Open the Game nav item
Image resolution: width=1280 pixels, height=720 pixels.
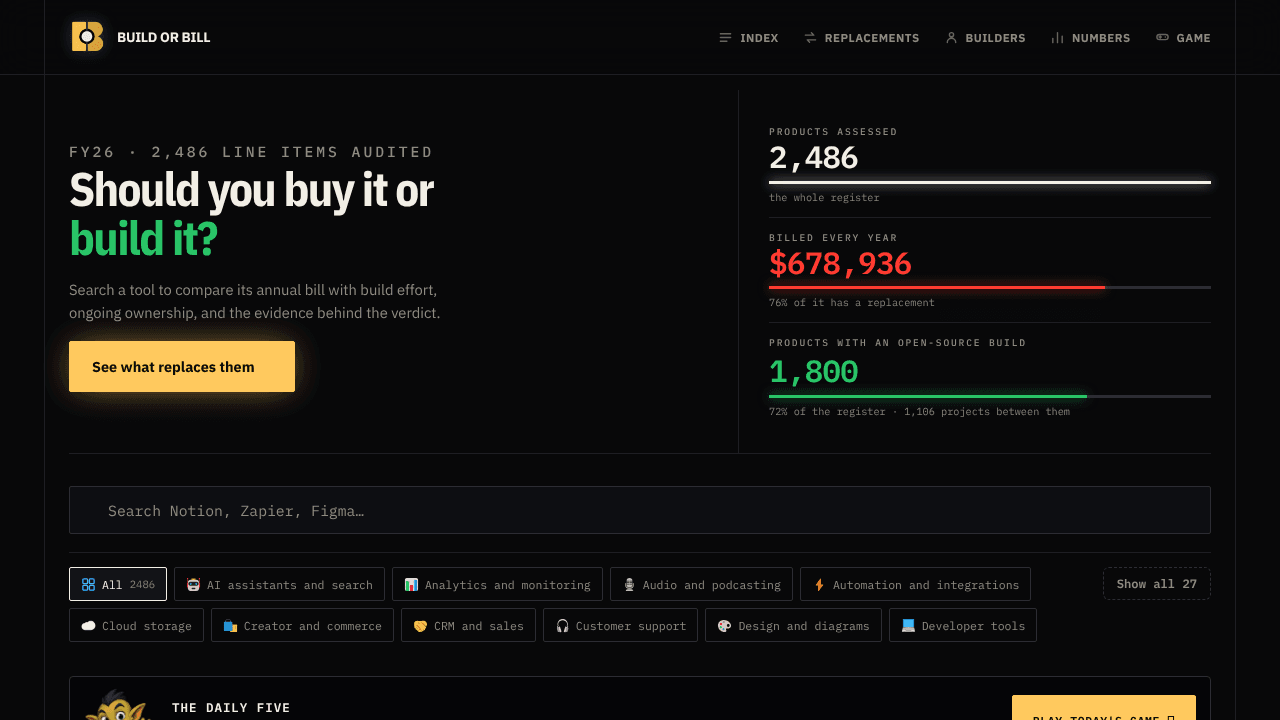[1183, 38]
